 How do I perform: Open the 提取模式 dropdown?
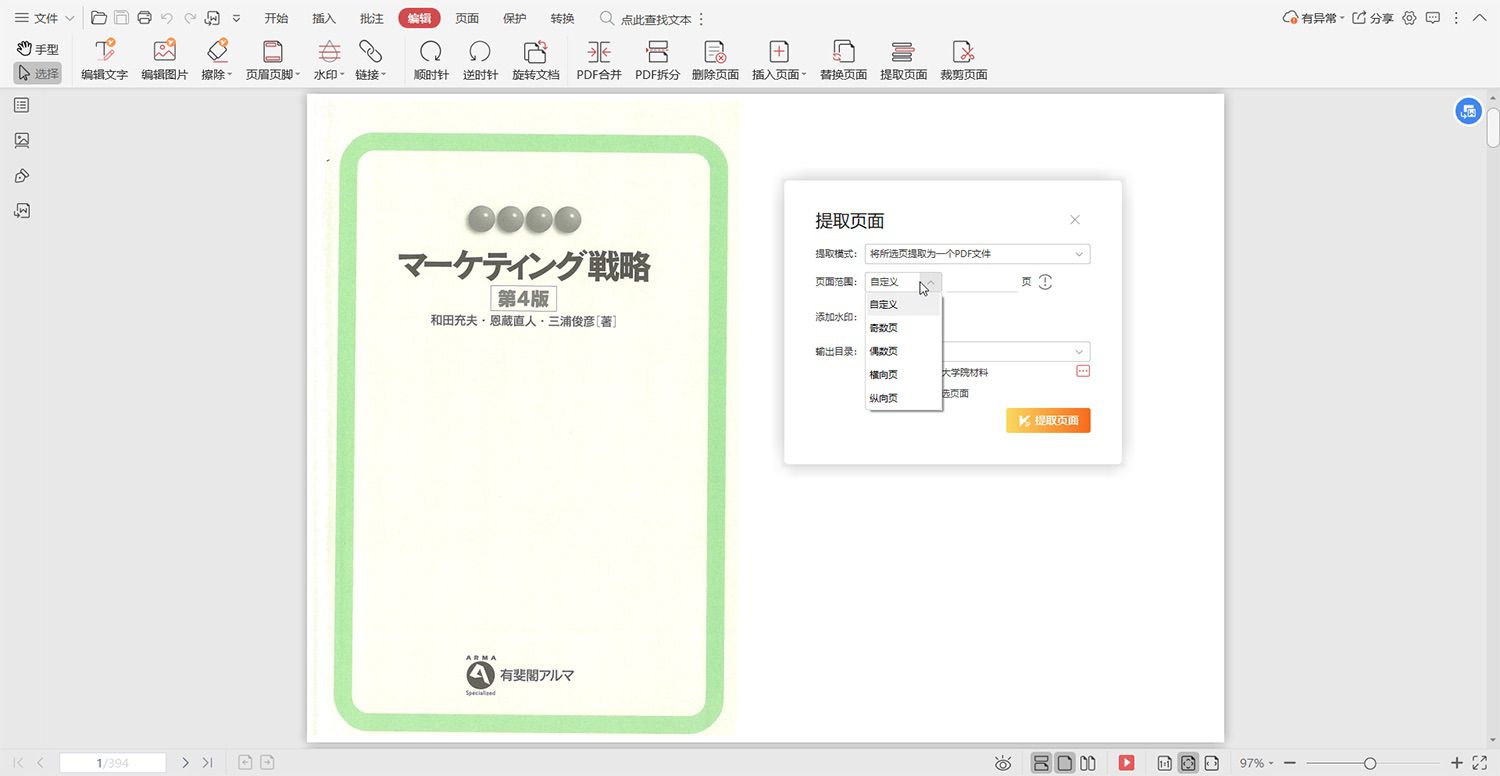pos(977,254)
